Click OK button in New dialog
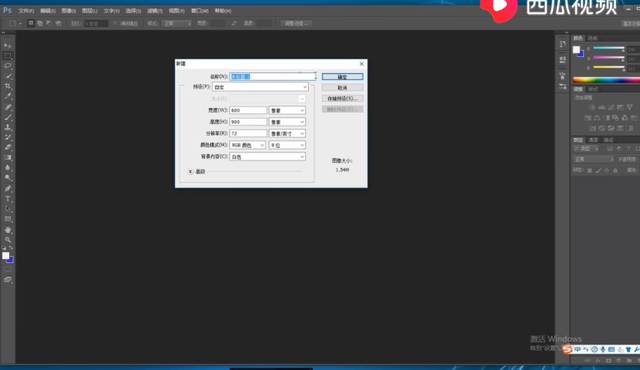The width and height of the screenshot is (640, 370). [342, 77]
